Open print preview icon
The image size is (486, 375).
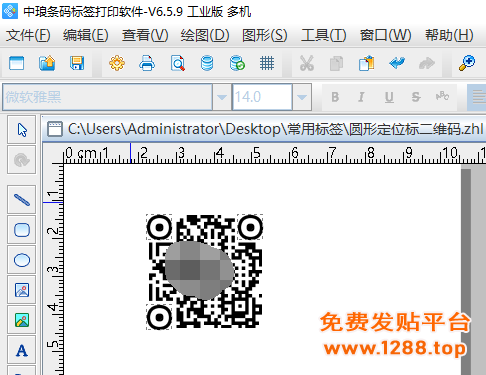(177, 63)
